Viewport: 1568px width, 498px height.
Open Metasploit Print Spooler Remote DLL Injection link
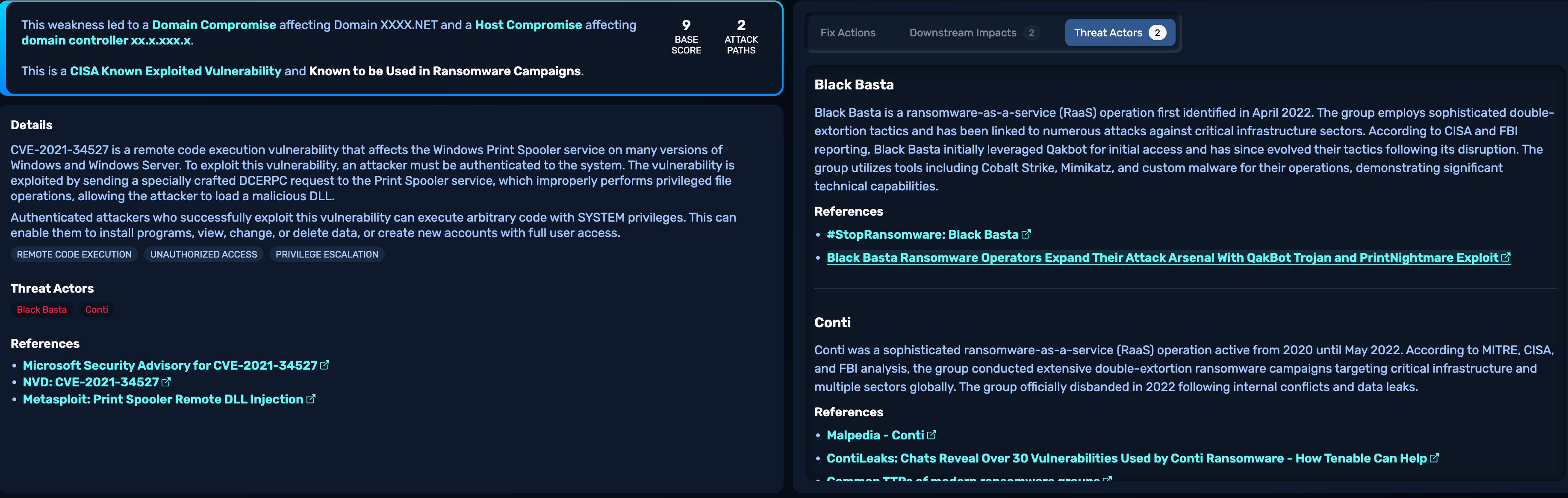(162, 399)
